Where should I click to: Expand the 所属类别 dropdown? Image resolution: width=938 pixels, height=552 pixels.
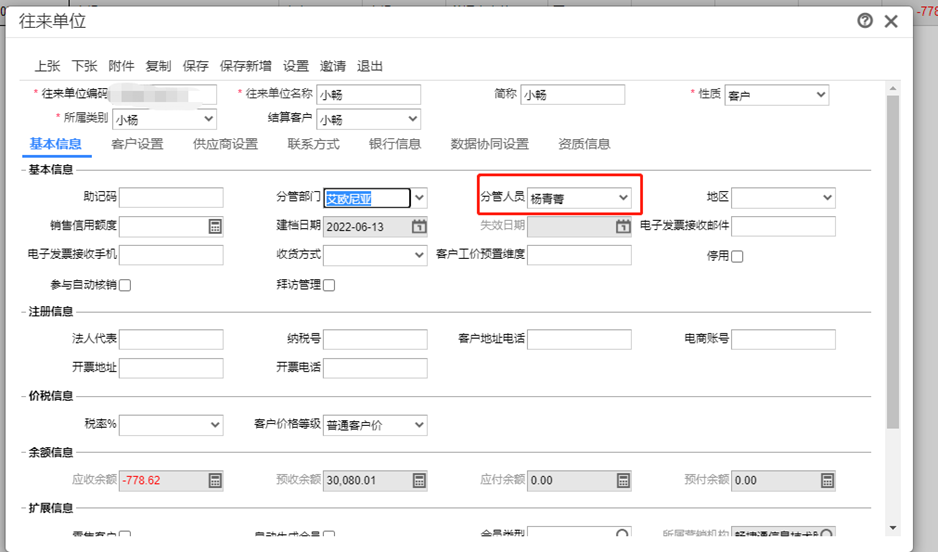tap(209, 118)
